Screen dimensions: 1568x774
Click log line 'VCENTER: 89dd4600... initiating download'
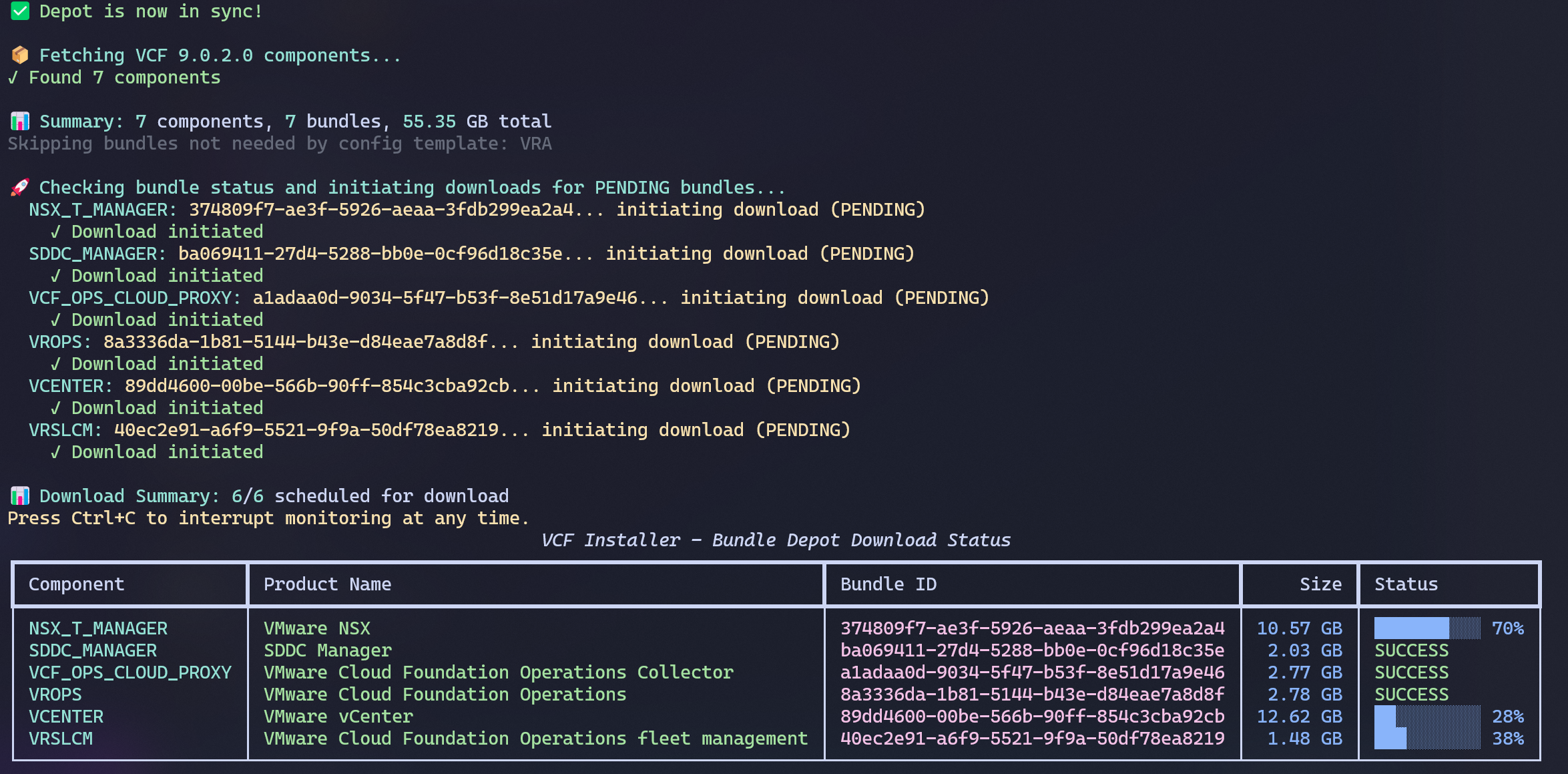pyautogui.click(x=445, y=386)
